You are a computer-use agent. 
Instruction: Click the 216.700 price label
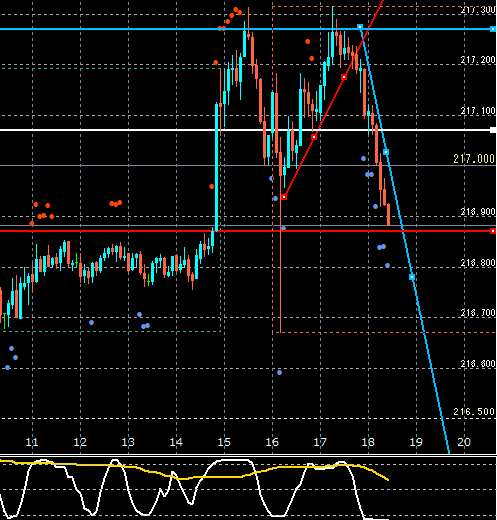478,313
